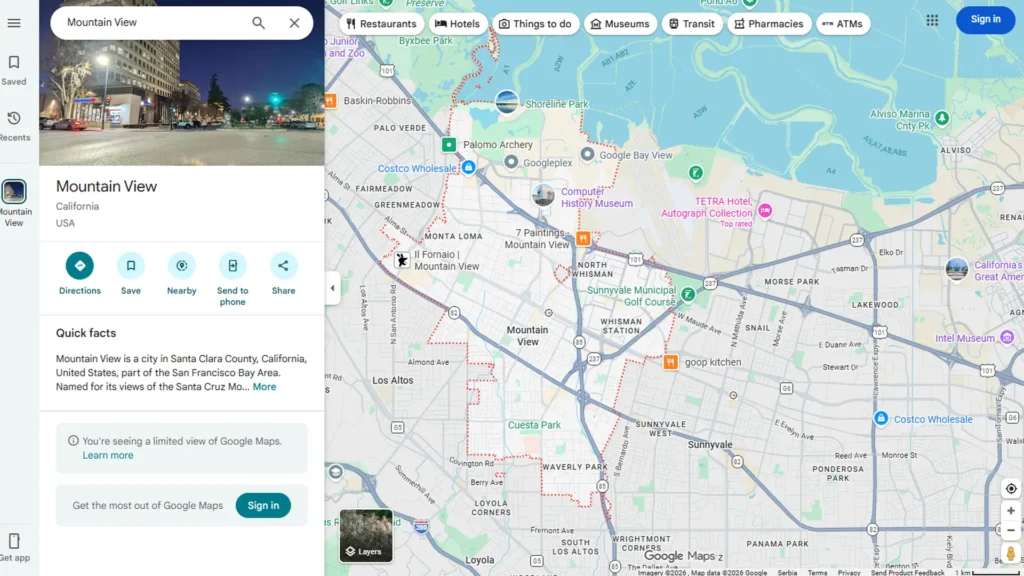Viewport: 1024px width, 576px height.
Task: Expand Quick facts with the More link
Action: click(x=264, y=386)
